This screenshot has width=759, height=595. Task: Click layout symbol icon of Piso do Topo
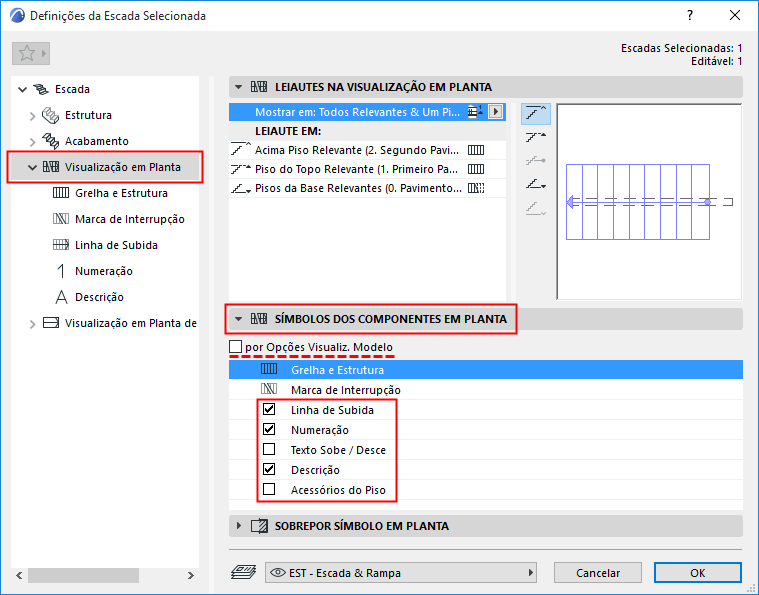point(476,169)
